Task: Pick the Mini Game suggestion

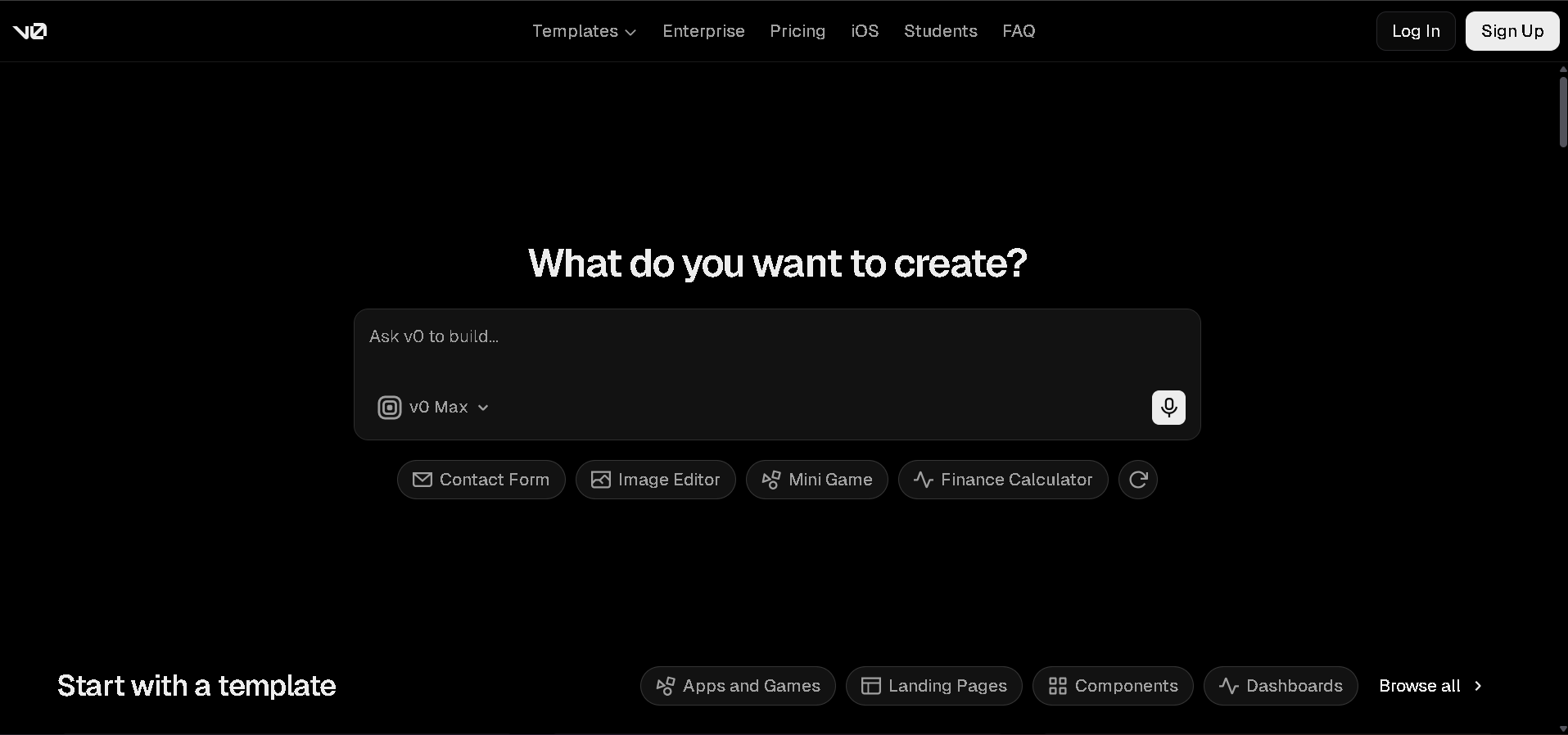Action: point(817,480)
